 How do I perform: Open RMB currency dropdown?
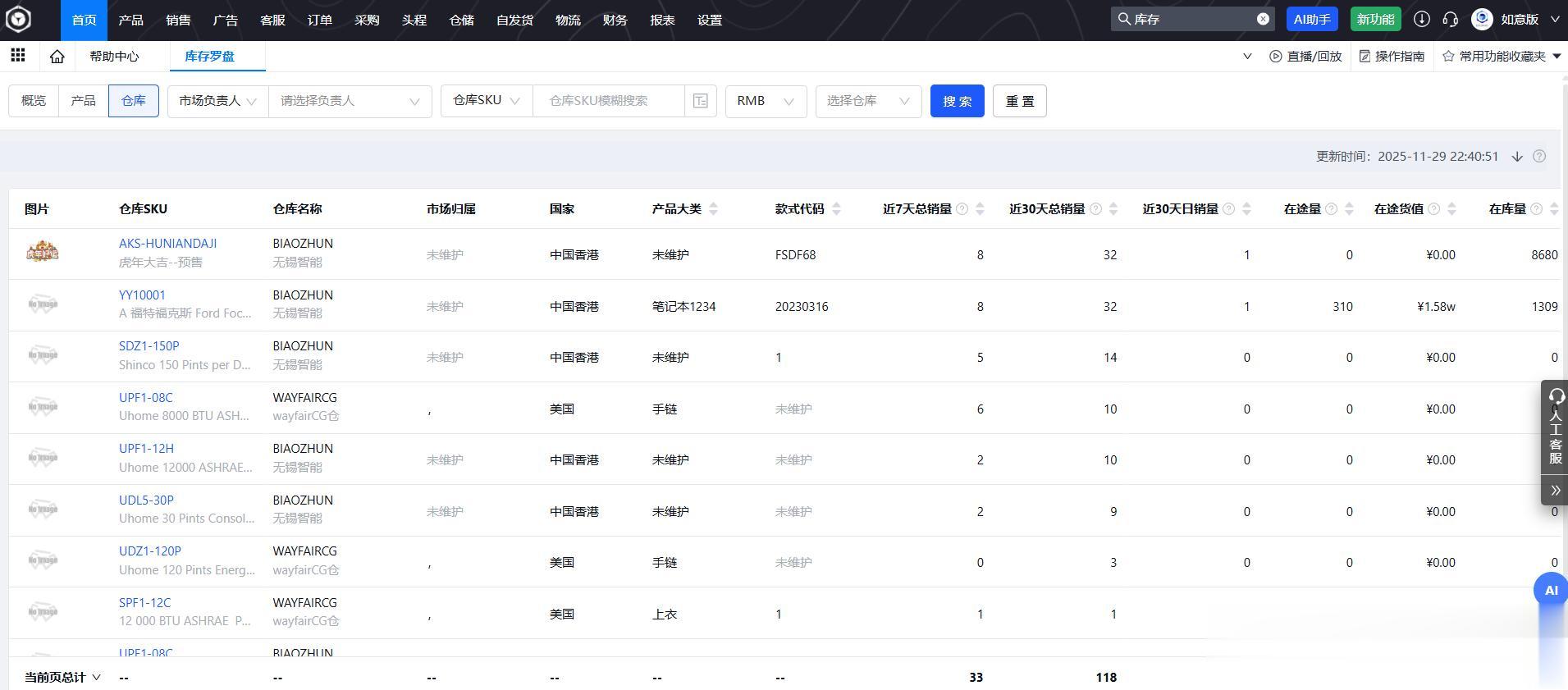[x=766, y=101]
